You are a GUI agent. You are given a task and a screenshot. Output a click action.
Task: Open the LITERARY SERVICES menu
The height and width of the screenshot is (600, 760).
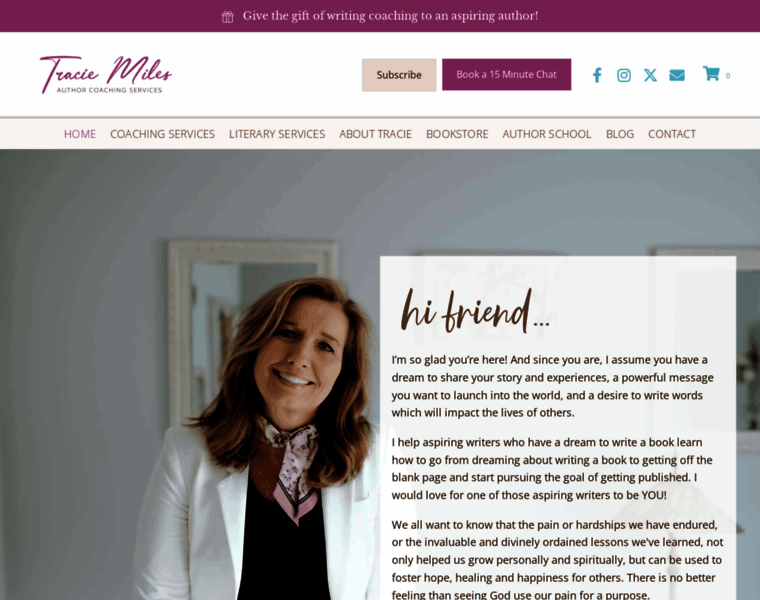click(277, 134)
